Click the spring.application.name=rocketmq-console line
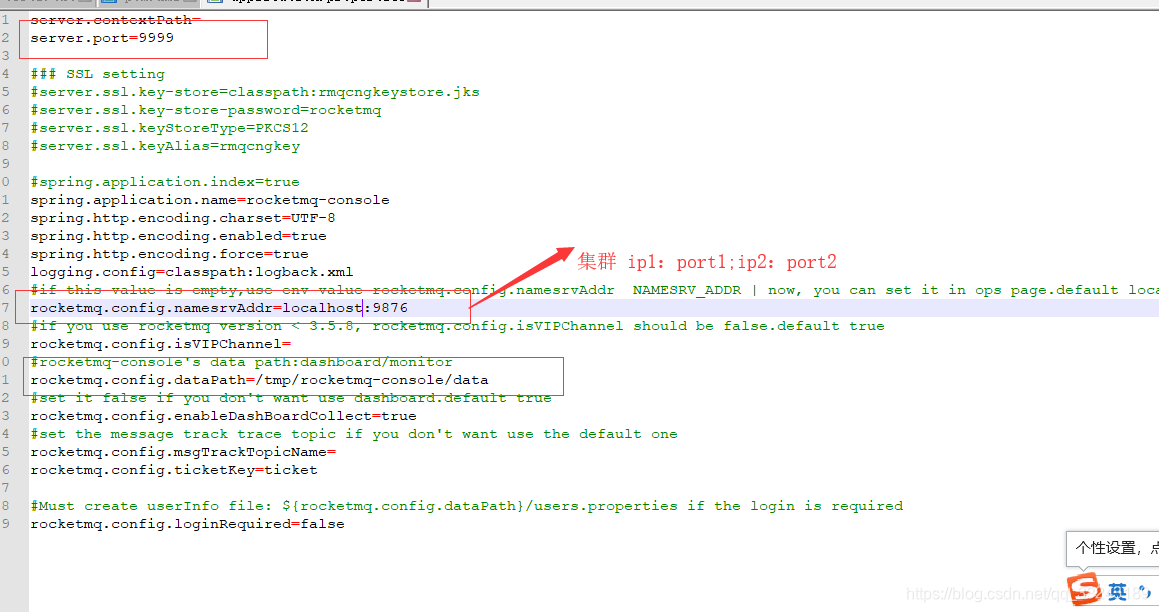The width and height of the screenshot is (1159, 612). click(x=210, y=200)
